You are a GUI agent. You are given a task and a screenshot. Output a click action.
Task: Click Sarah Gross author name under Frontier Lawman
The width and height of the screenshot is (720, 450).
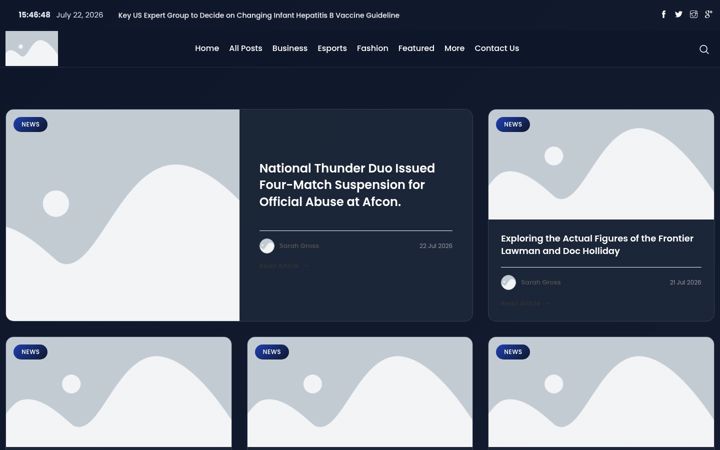(540, 282)
